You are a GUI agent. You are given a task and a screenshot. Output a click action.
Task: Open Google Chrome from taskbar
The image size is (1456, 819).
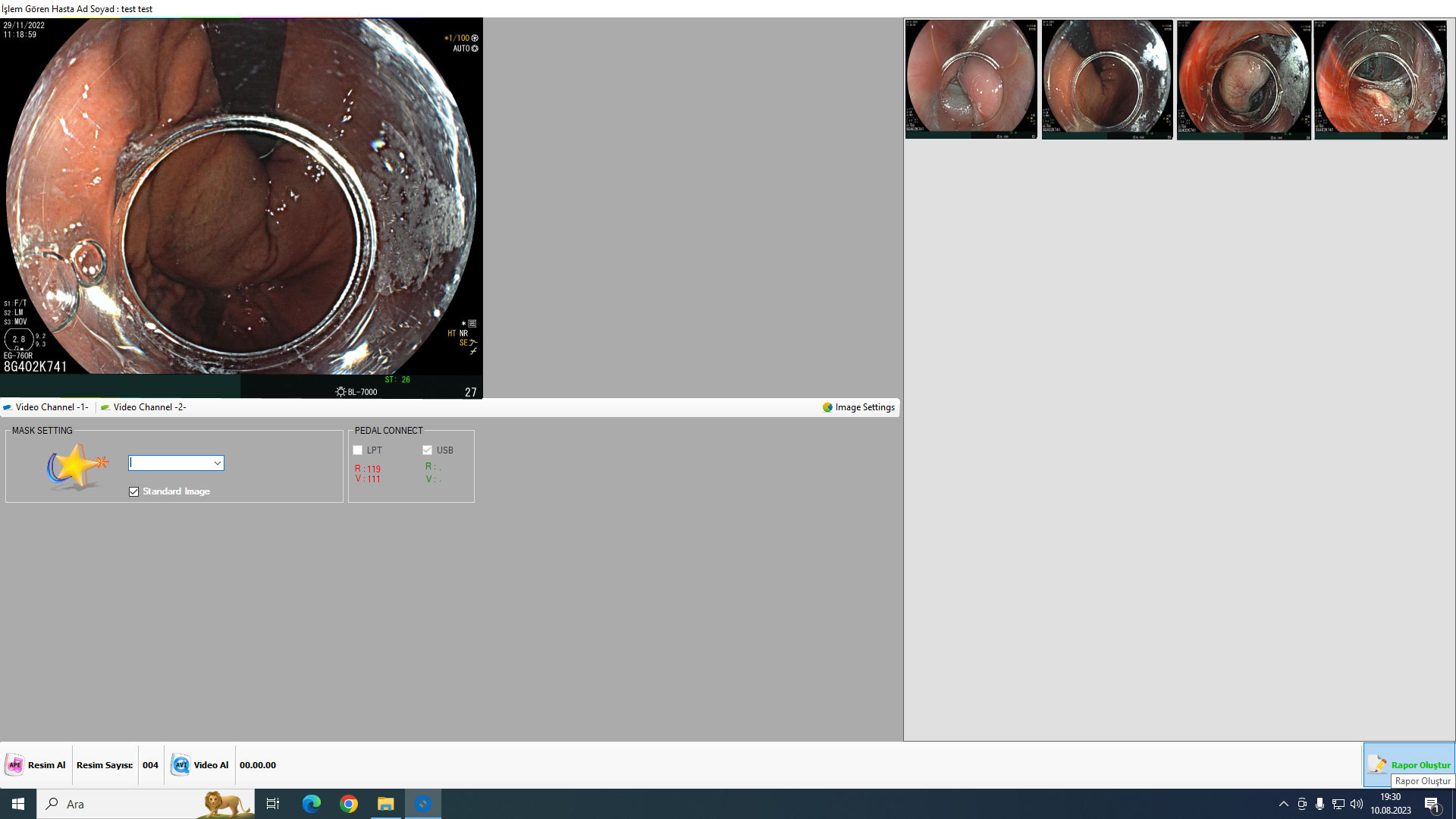(x=349, y=804)
